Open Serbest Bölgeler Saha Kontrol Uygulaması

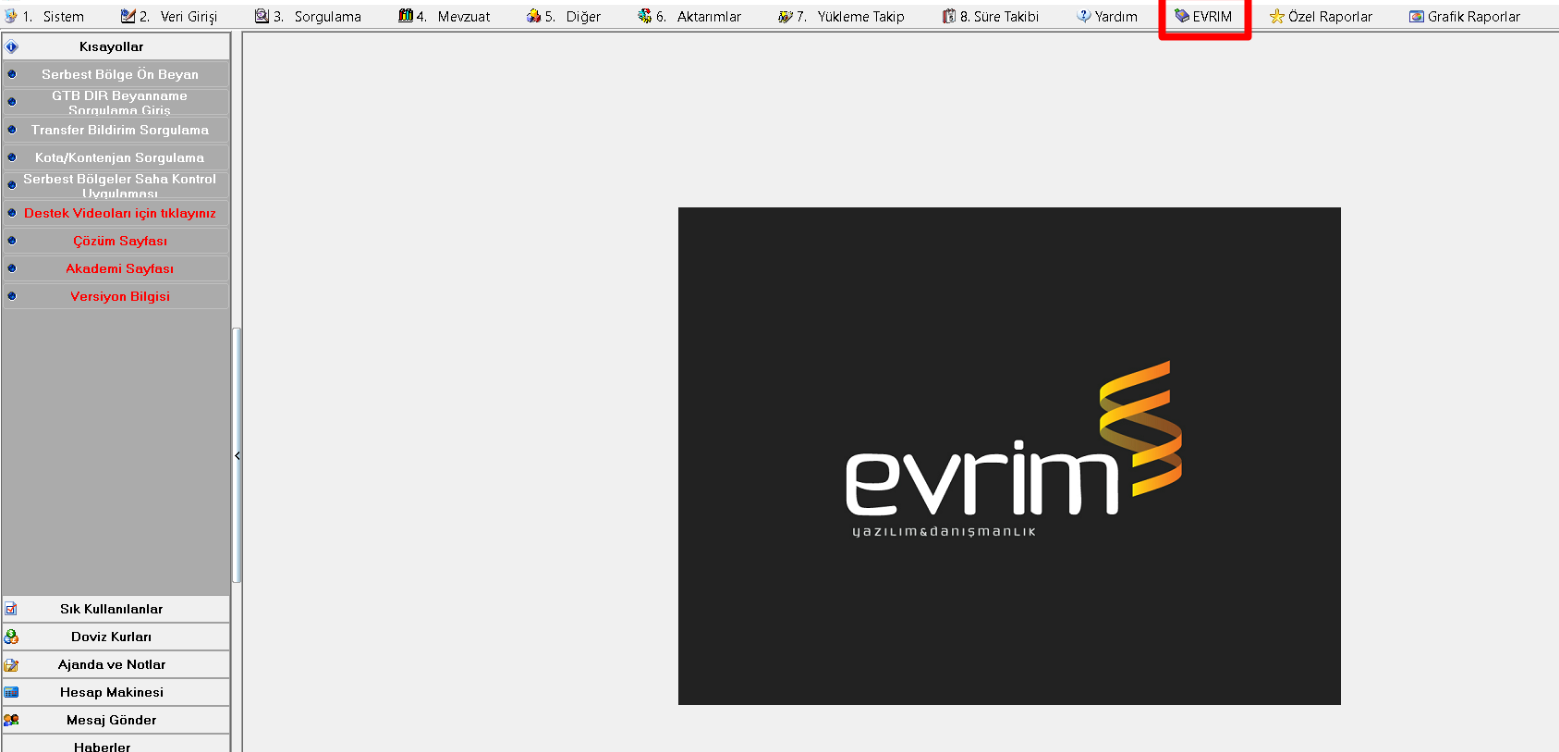(116, 185)
